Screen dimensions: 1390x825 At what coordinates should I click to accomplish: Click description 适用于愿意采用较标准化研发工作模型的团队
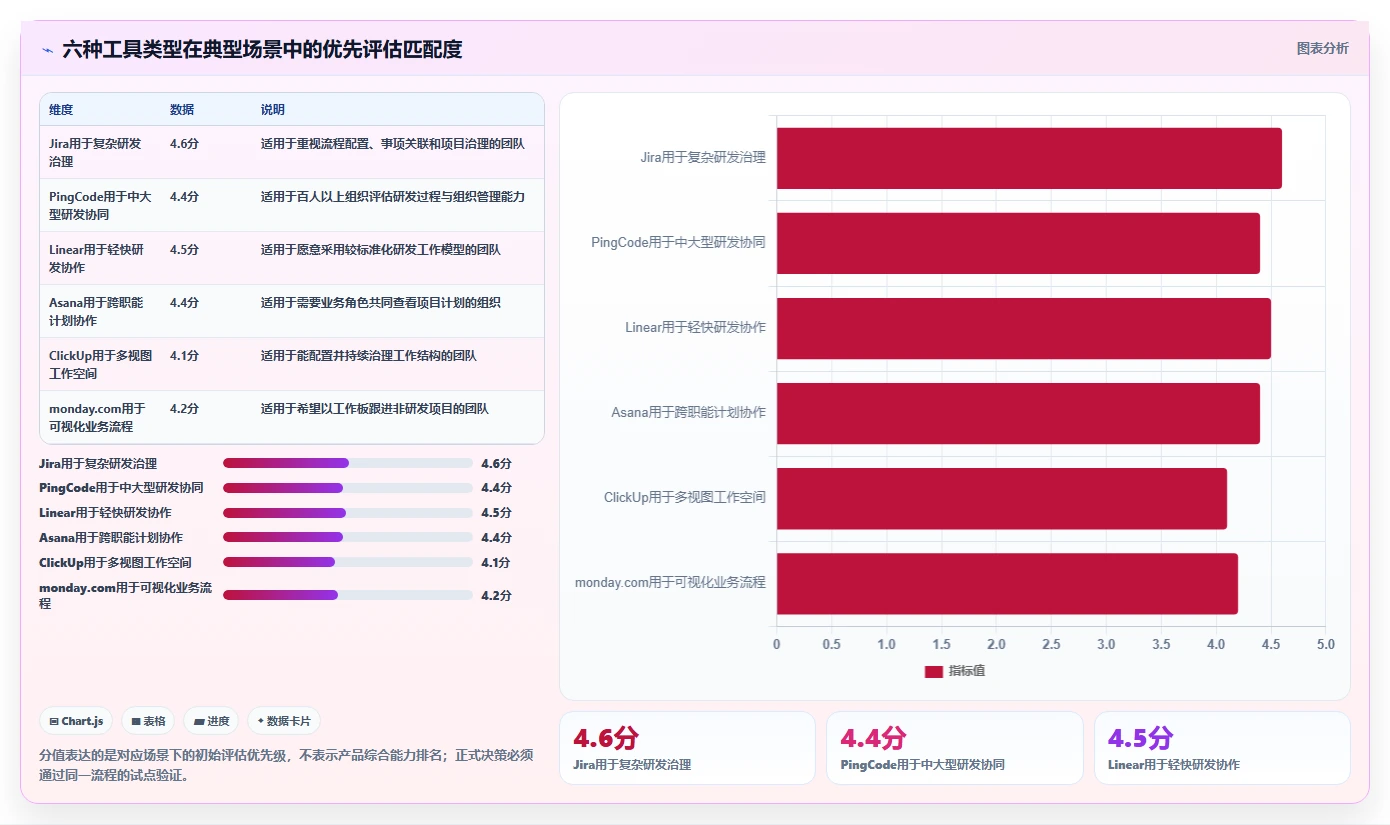381,250
